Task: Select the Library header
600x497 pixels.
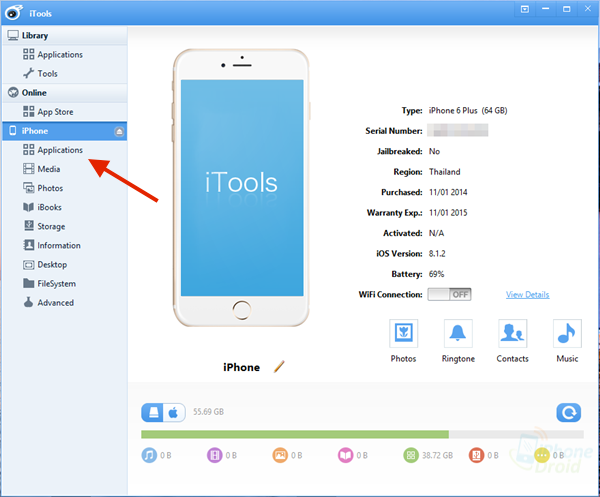Action: click(x=65, y=36)
